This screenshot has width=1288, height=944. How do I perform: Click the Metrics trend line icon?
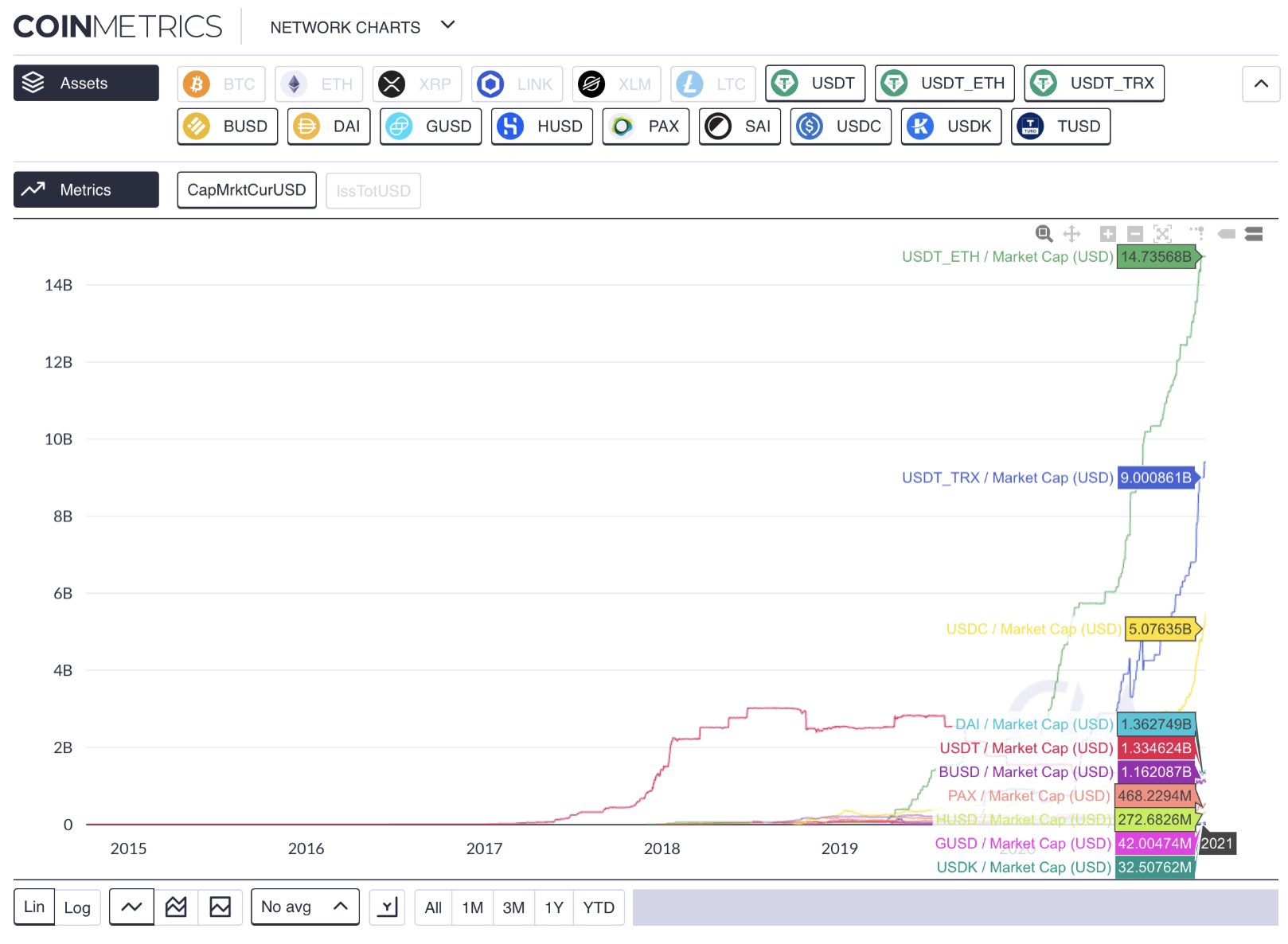[x=33, y=189]
